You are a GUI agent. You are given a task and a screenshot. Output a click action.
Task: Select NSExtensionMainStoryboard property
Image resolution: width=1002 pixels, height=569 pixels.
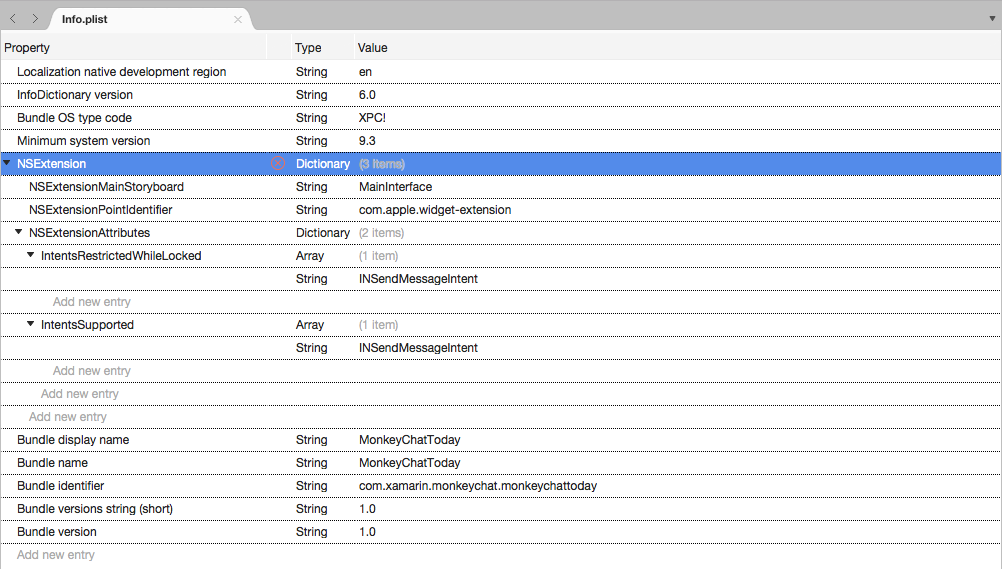pos(106,187)
